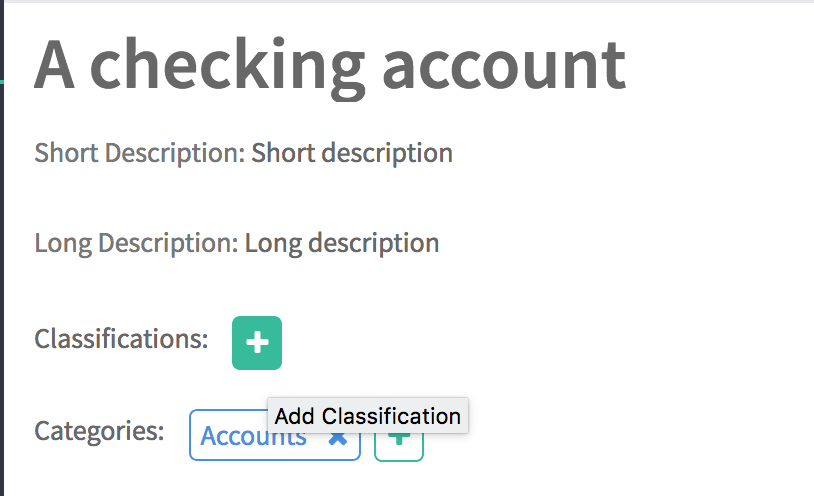
Task: Click the "Categories:" label
Action: point(99,431)
